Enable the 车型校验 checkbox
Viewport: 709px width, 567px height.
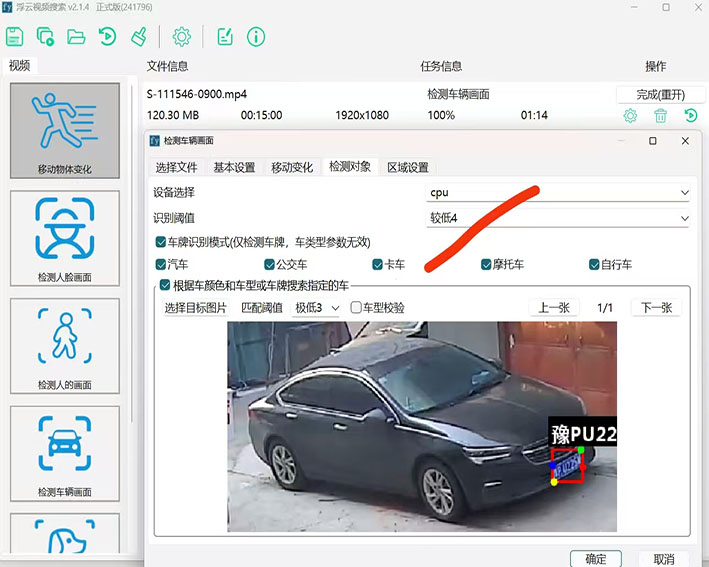tap(356, 308)
